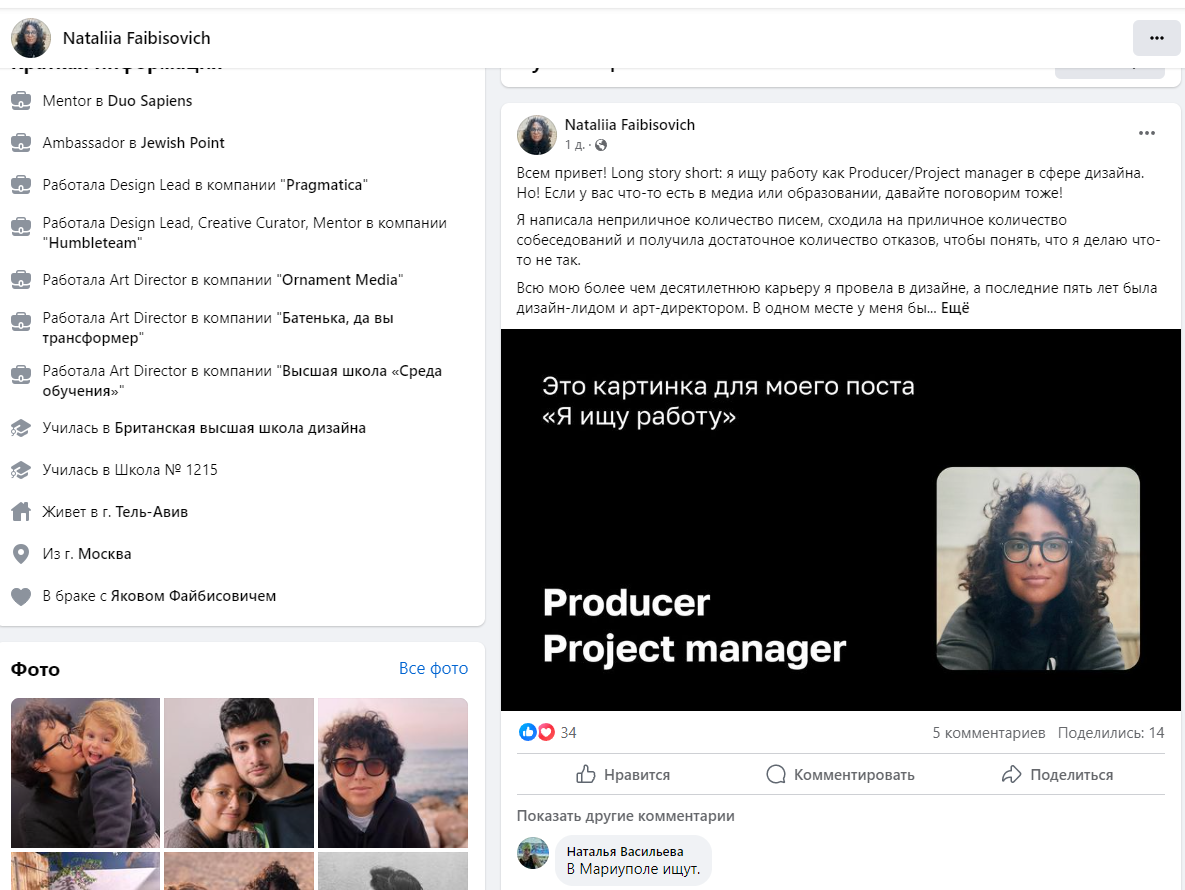1185x890 pixels.
Task: Expand the post text with Ещё
Action: click(x=954, y=308)
